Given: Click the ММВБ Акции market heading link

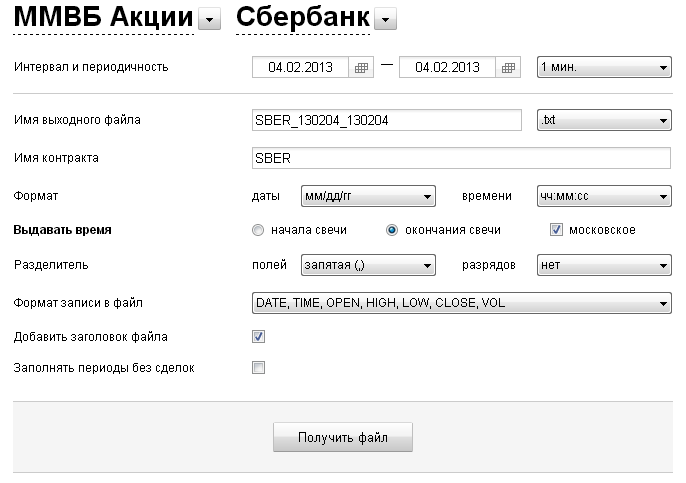Looking at the screenshot, I should 103,18.
